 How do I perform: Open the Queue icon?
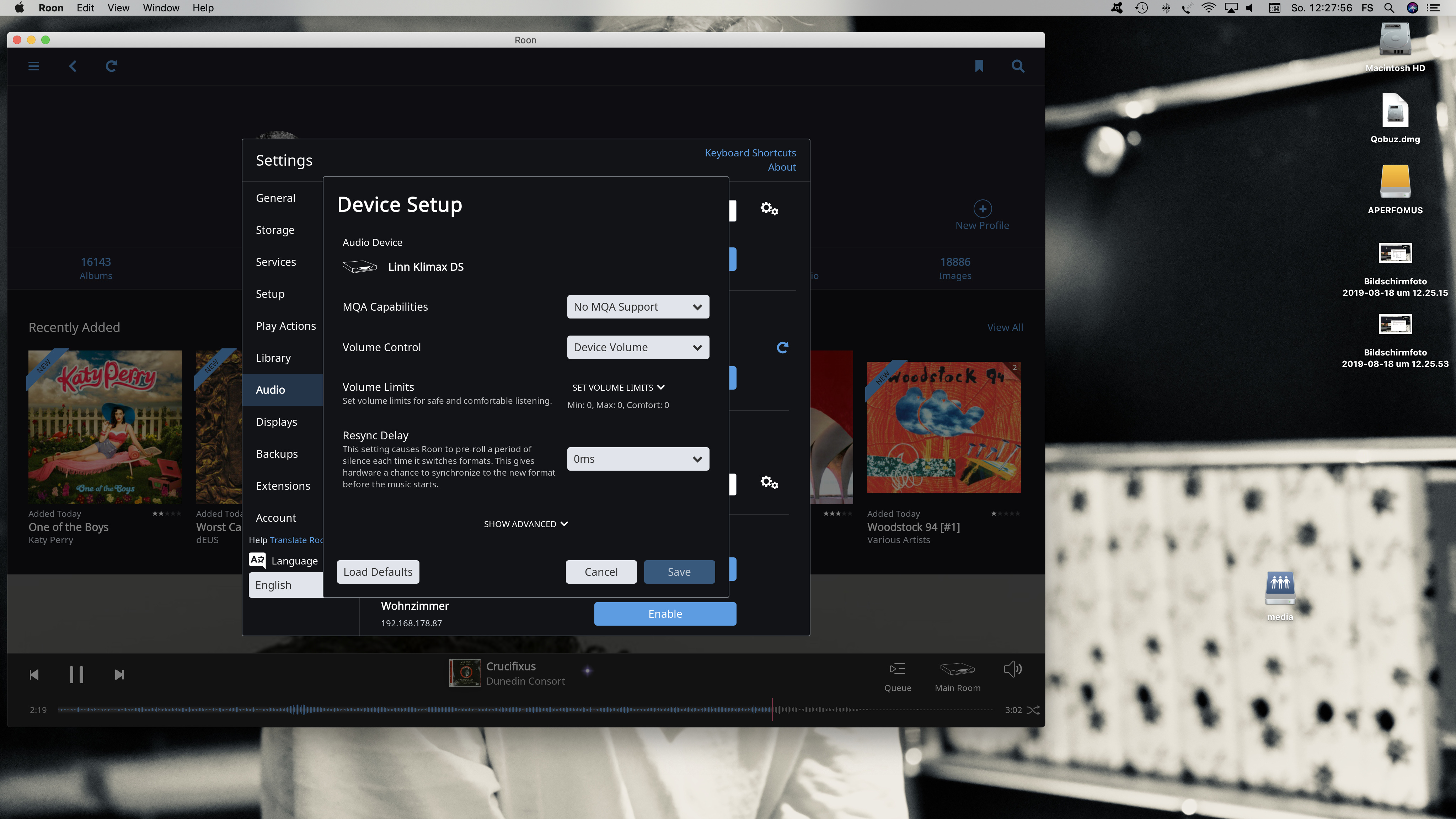pyautogui.click(x=898, y=669)
